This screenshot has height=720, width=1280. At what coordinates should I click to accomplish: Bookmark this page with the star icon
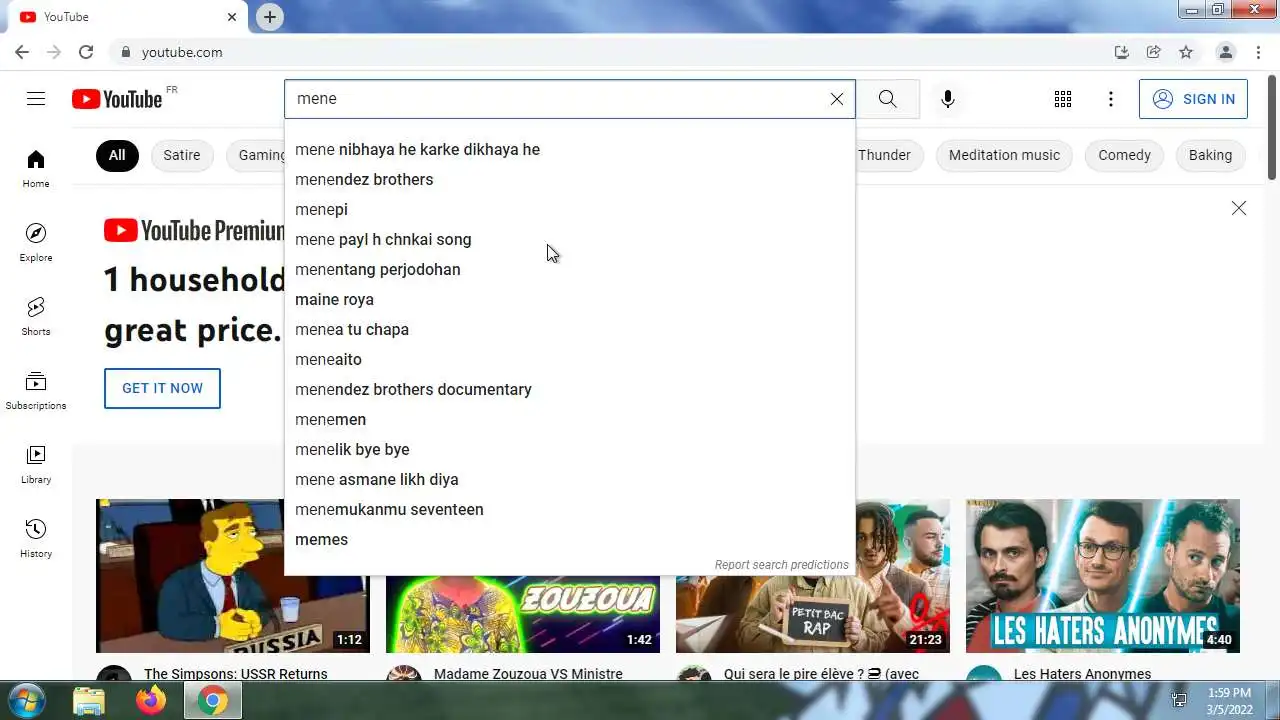[1186, 52]
